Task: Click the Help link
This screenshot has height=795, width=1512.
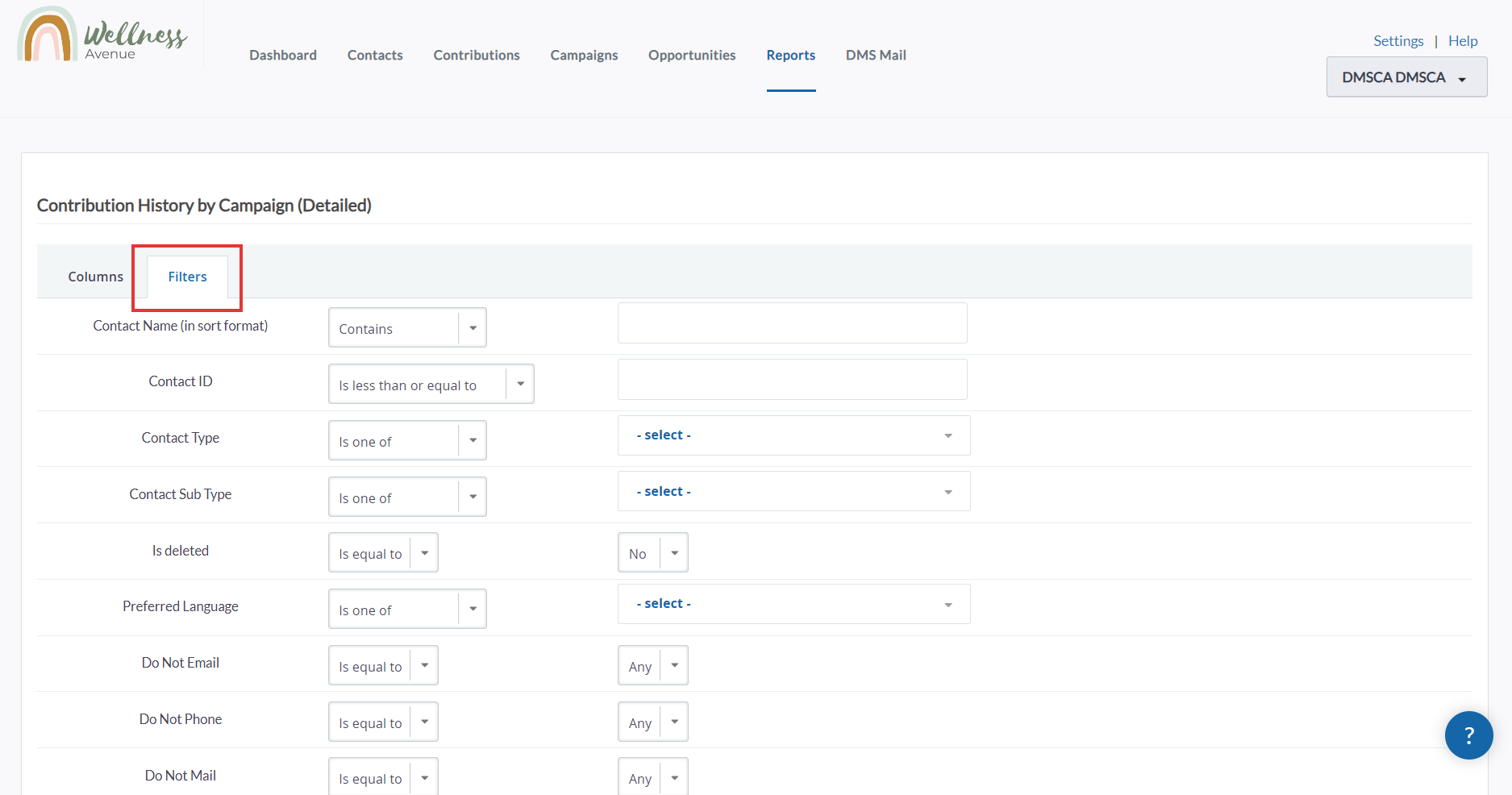Action: pyautogui.click(x=1463, y=41)
